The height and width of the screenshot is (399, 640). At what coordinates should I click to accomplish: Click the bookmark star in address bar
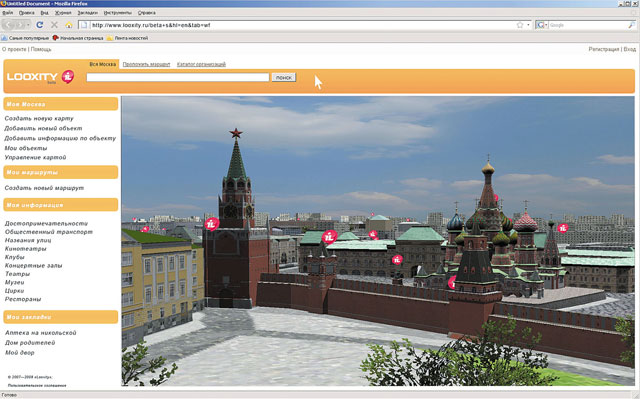tap(520, 25)
